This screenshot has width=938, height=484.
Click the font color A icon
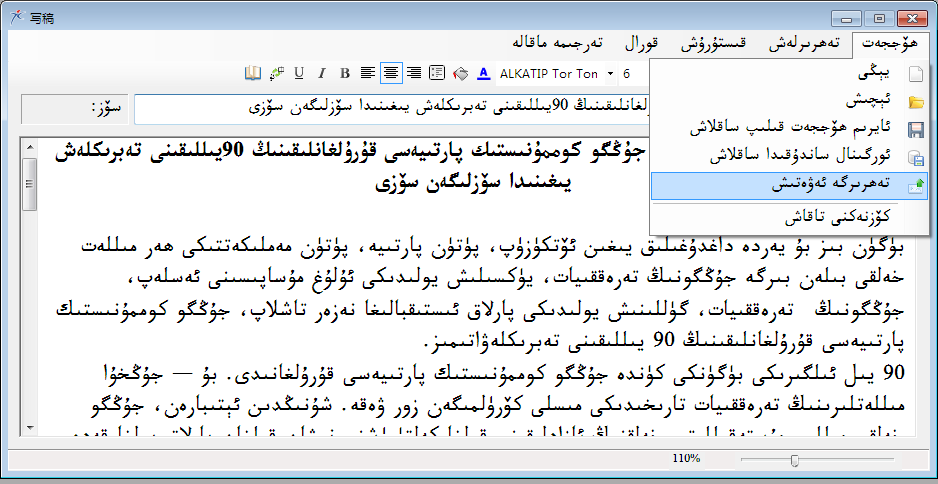click(484, 73)
